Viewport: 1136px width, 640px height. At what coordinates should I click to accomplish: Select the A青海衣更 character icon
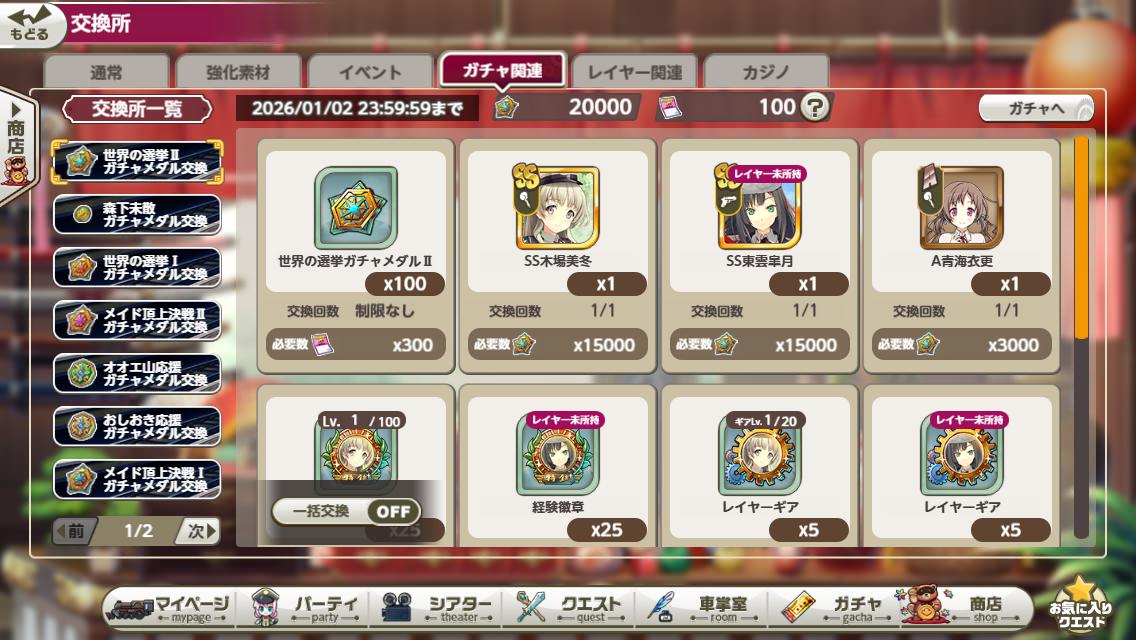961,207
